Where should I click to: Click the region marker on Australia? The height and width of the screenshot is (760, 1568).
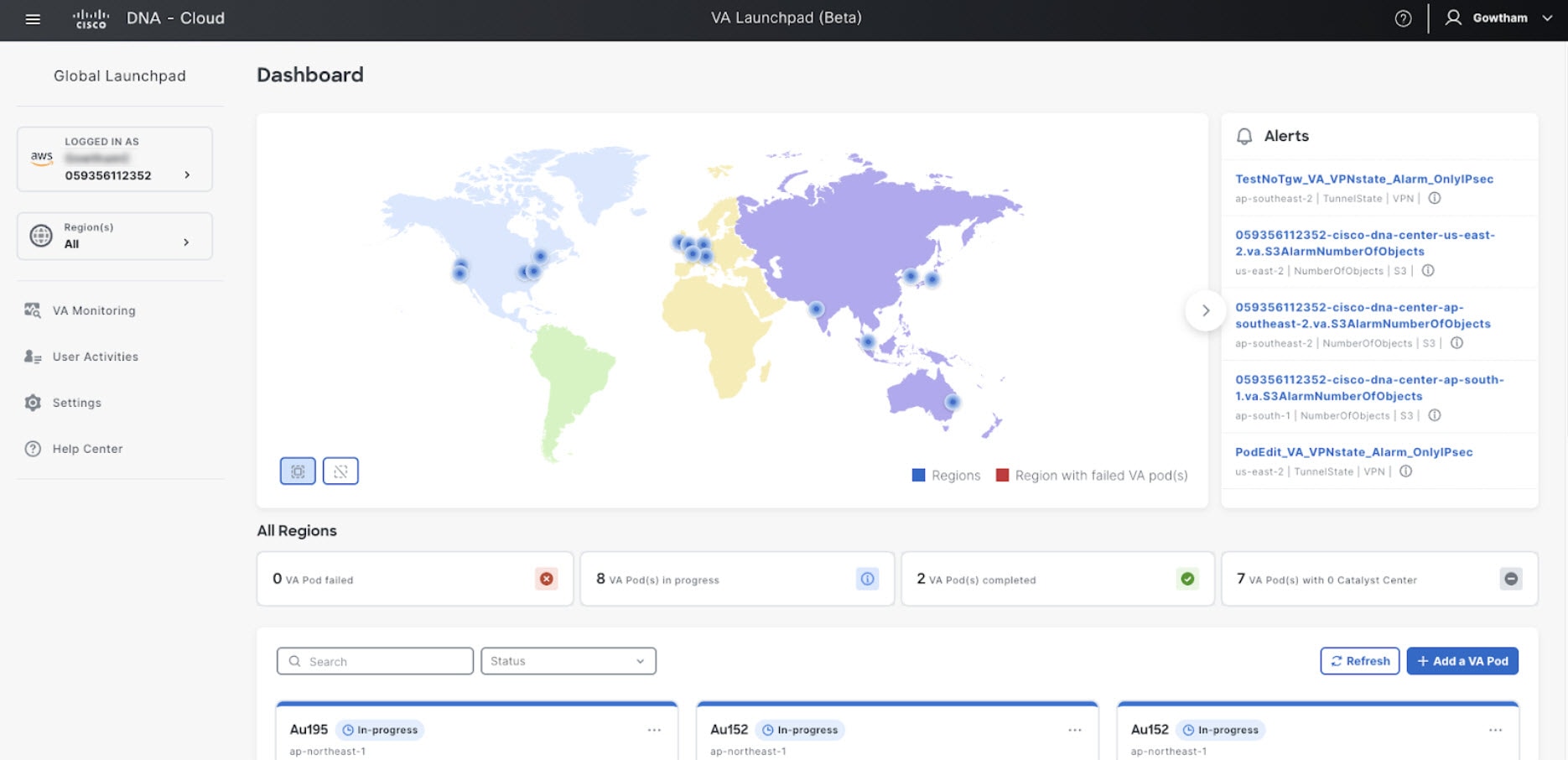tap(952, 402)
